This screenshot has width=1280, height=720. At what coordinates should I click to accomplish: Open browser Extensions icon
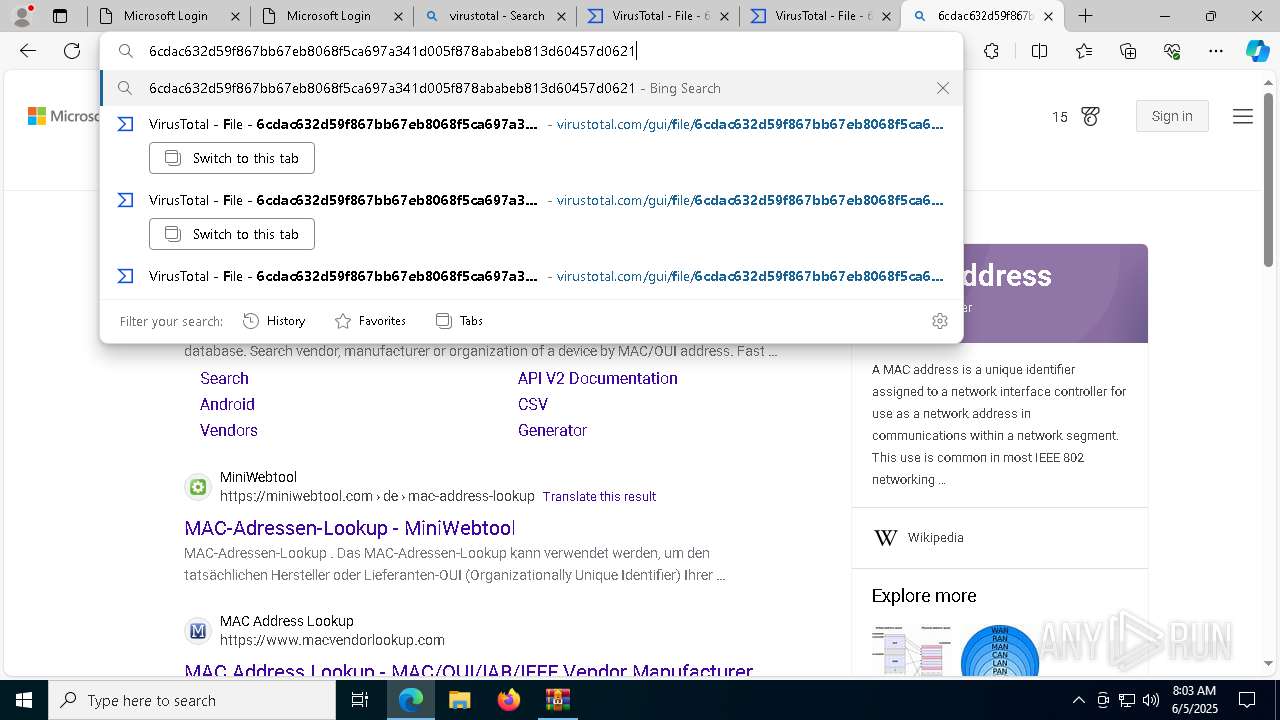(x=991, y=51)
